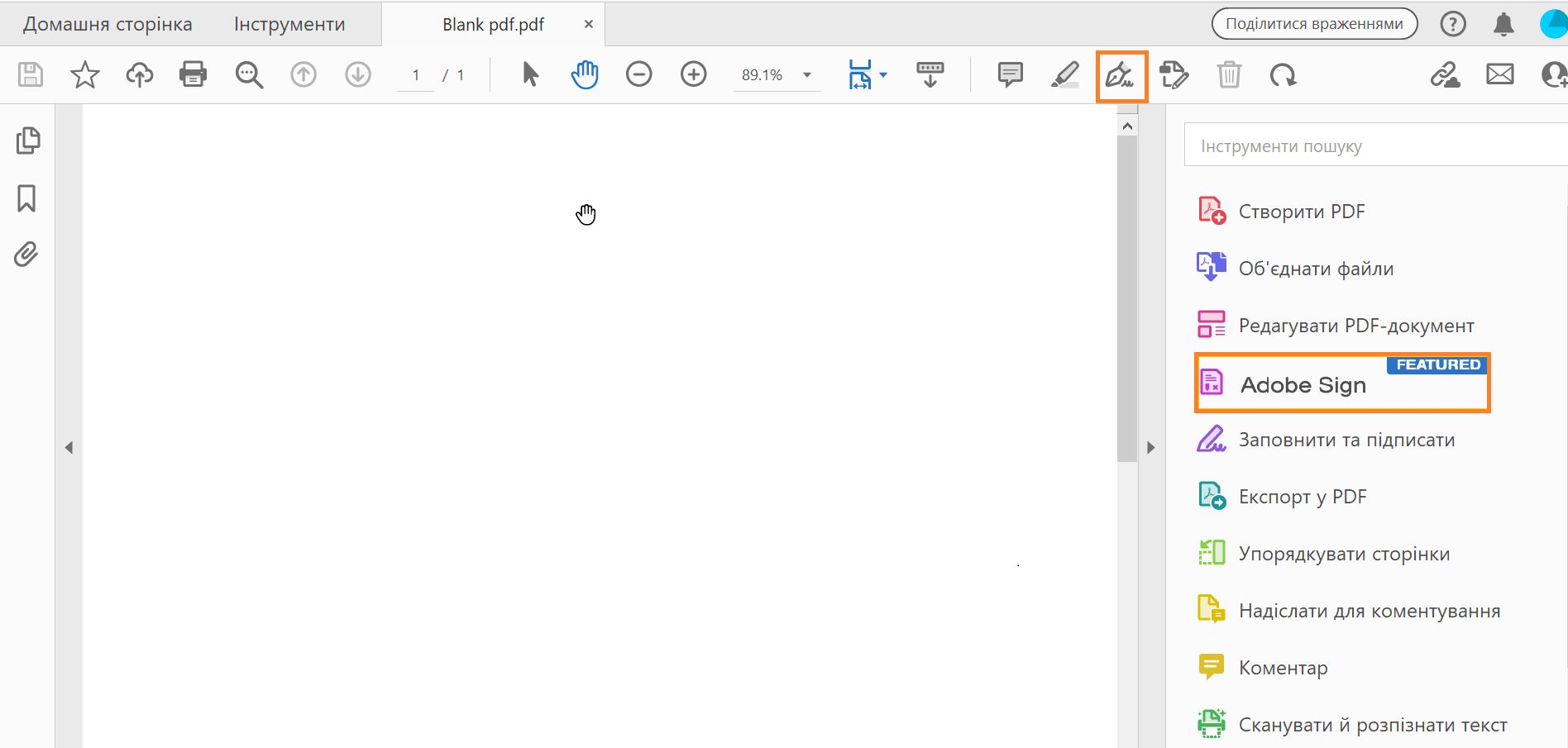Switch to the Інструменти tab
Image resolution: width=1568 pixels, height=748 pixels.
tap(289, 24)
